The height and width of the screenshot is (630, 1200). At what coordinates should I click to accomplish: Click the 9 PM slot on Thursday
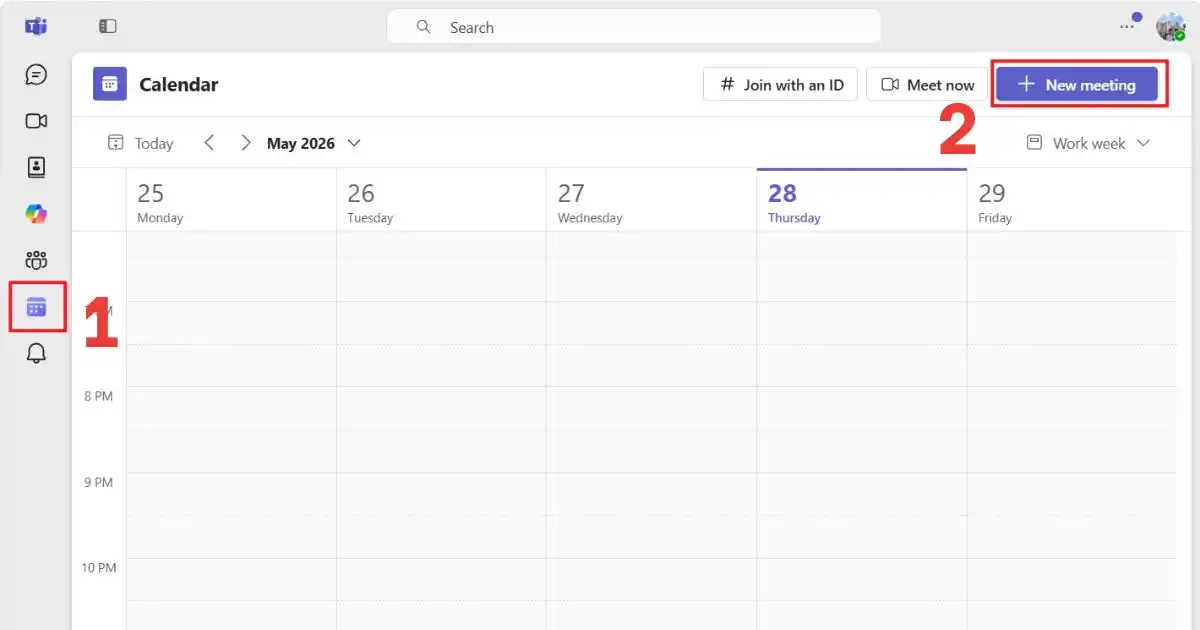pos(862,494)
